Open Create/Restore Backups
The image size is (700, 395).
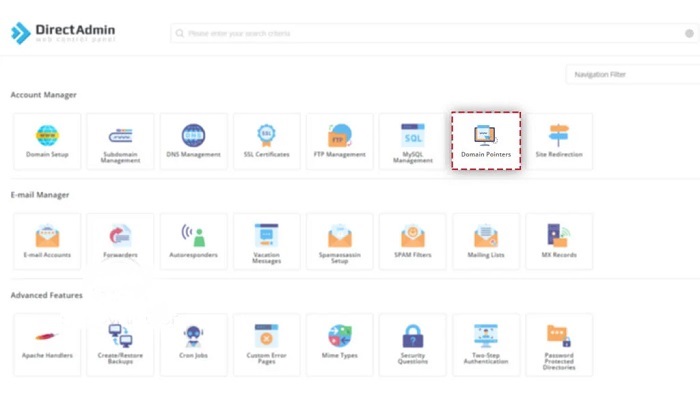click(x=120, y=345)
